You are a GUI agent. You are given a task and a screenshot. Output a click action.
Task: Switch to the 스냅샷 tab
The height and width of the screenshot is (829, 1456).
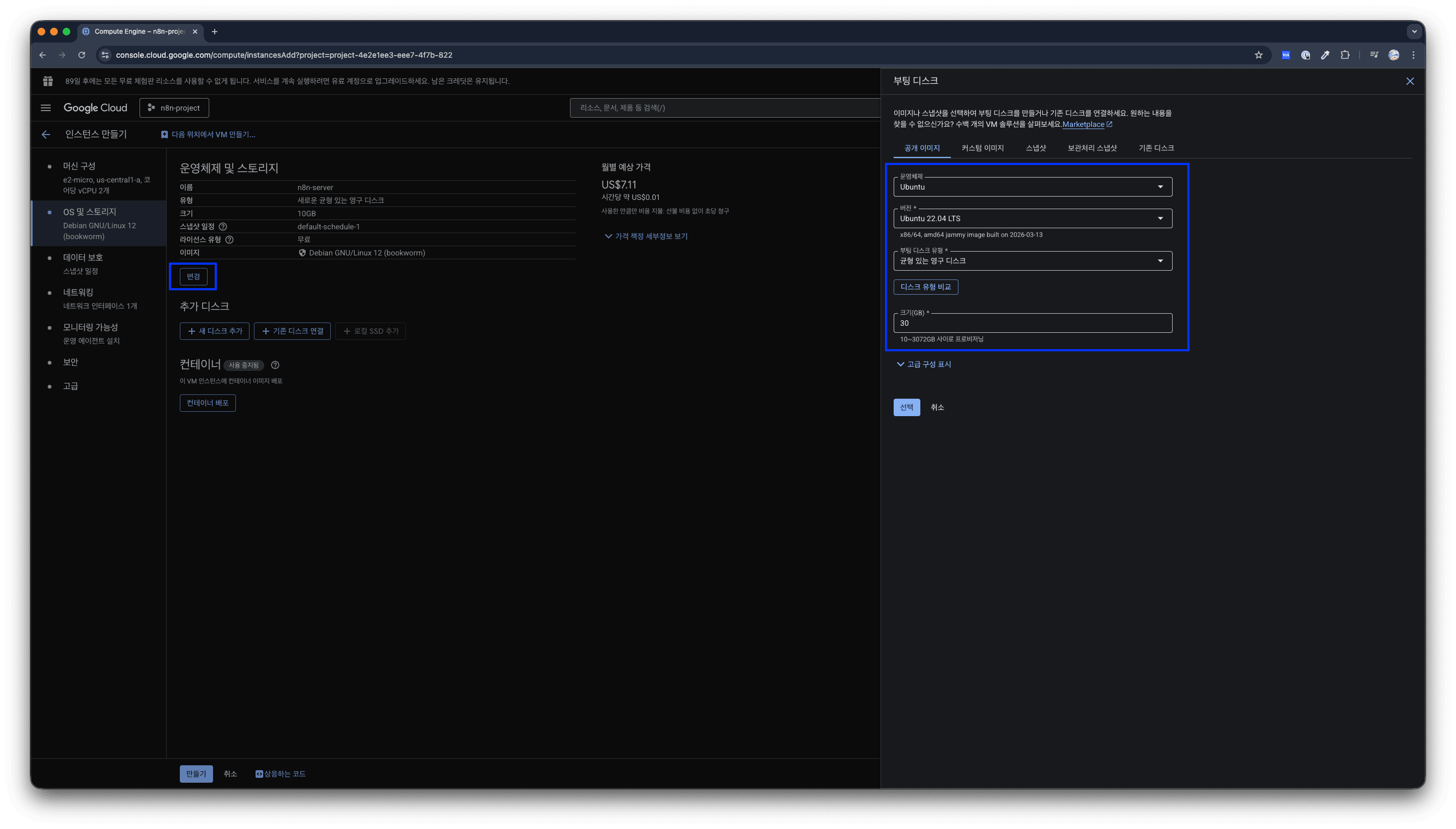pyautogui.click(x=1035, y=148)
